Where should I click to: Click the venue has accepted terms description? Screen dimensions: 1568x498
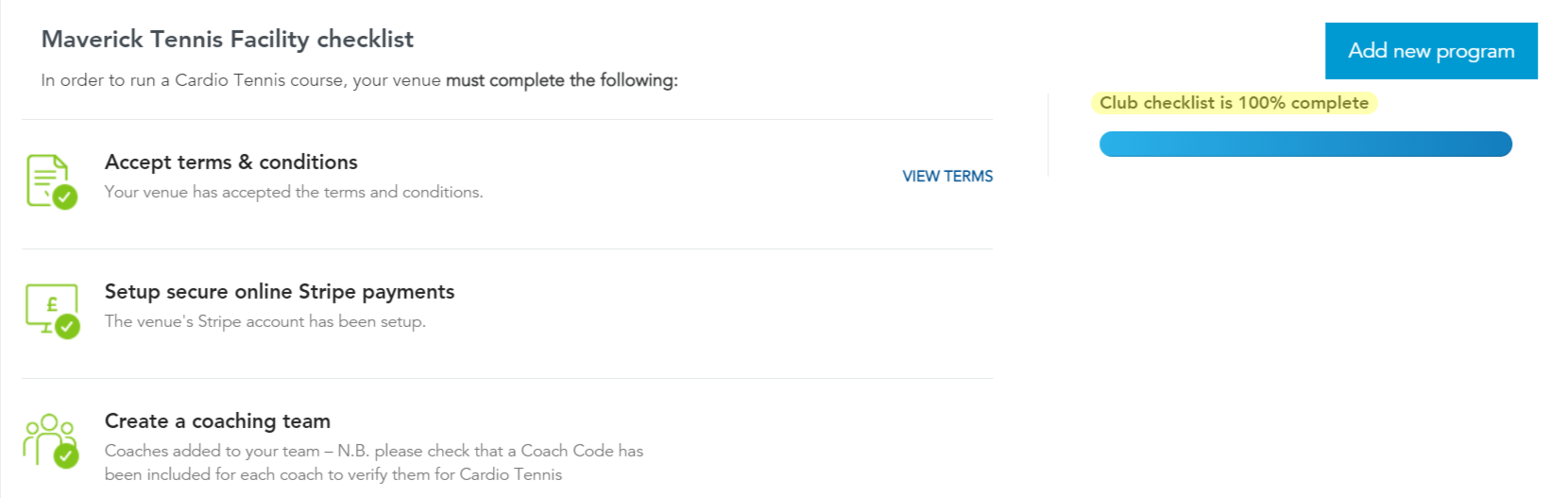click(x=294, y=192)
